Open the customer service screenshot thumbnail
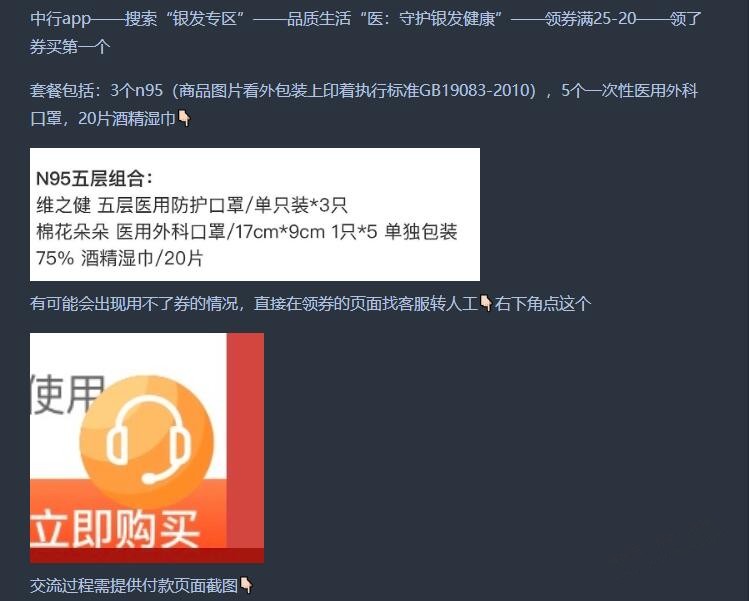Viewport: 749px width, 601px height. pyautogui.click(x=147, y=448)
